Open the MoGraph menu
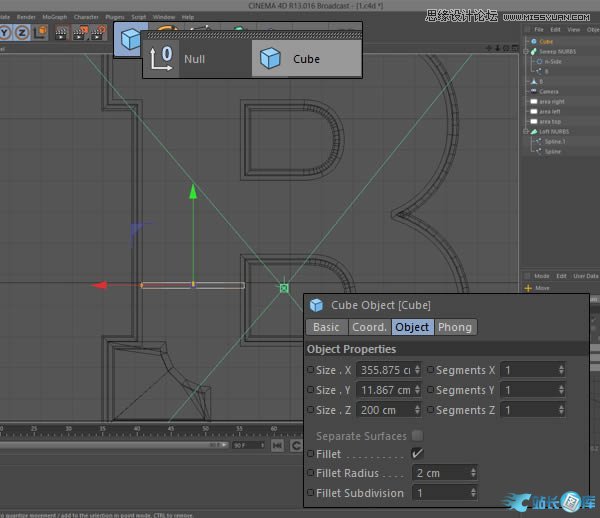This screenshot has width=600, height=518. click(54, 17)
